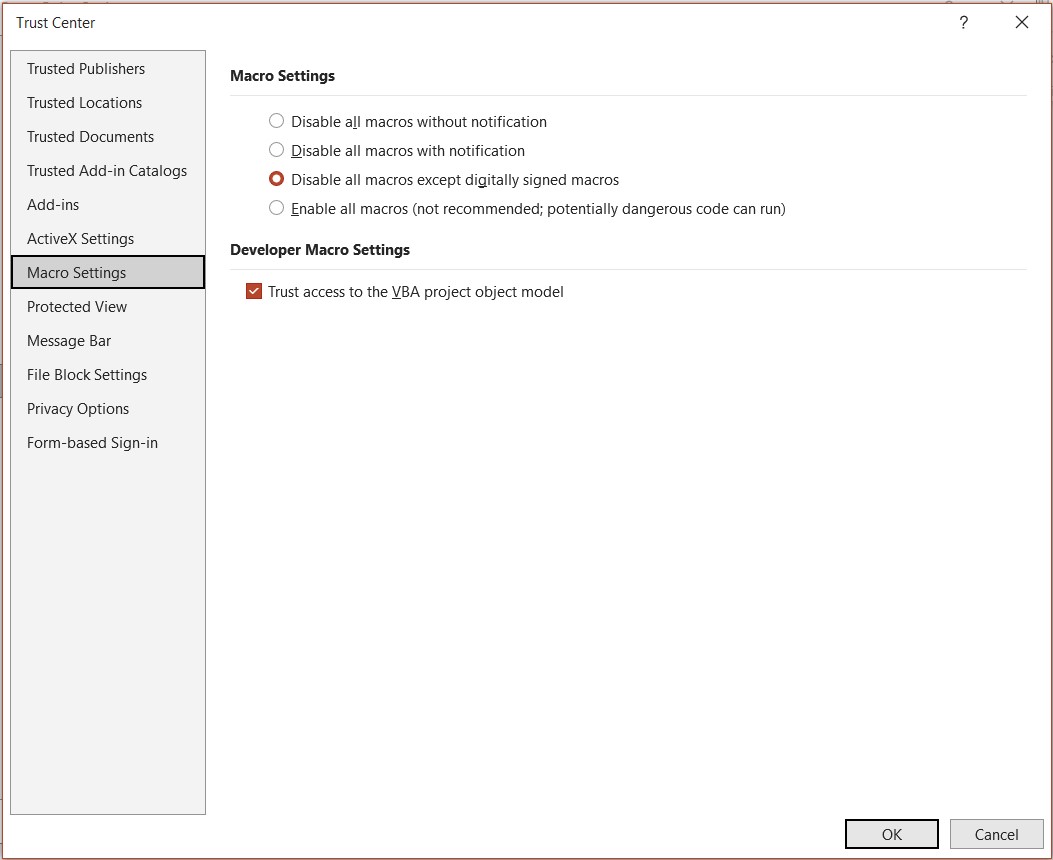Close the Trust Center dialog

click(1021, 22)
